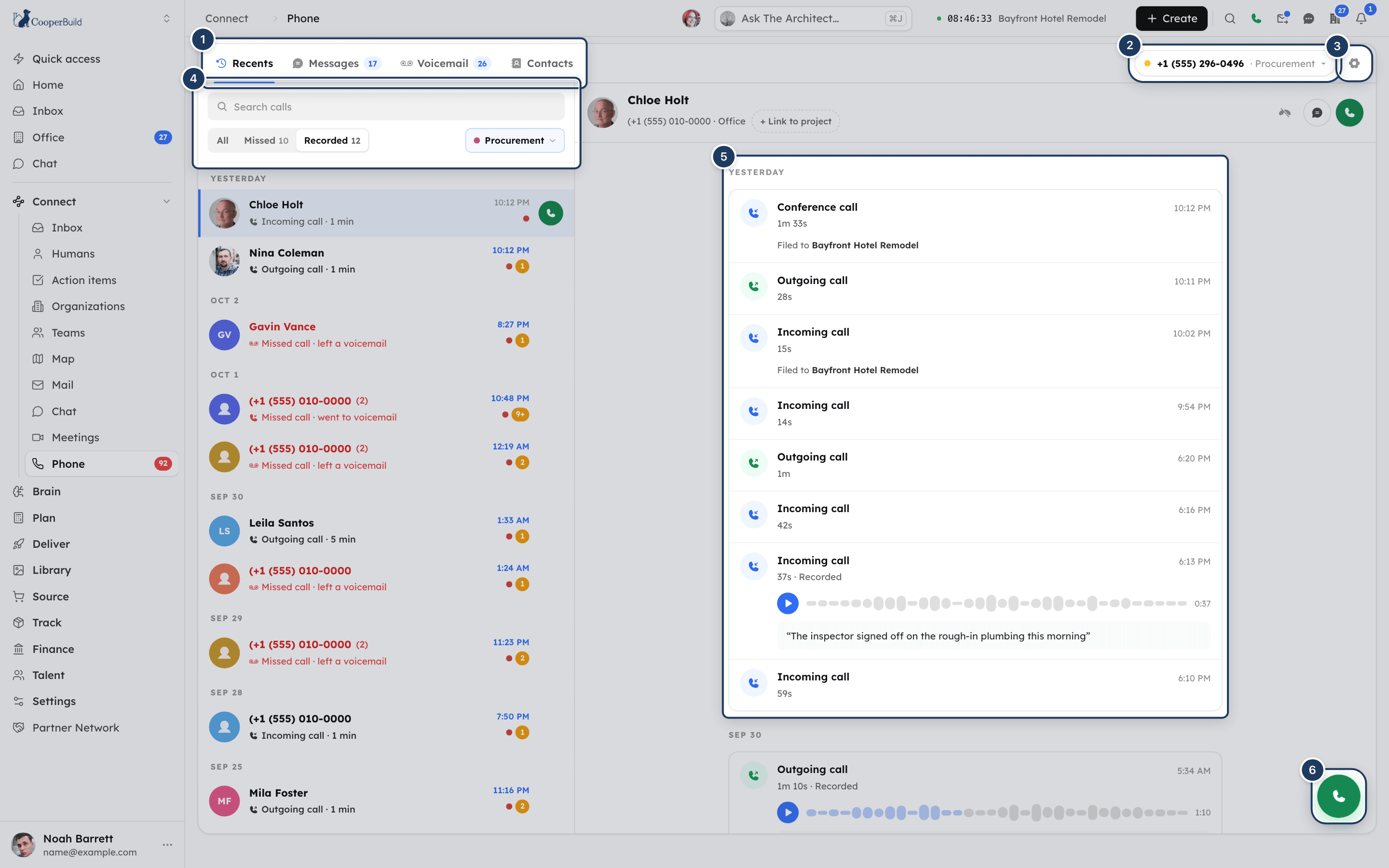Switch to the Recents tab
The height and width of the screenshot is (868, 1389).
click(245, 63)
